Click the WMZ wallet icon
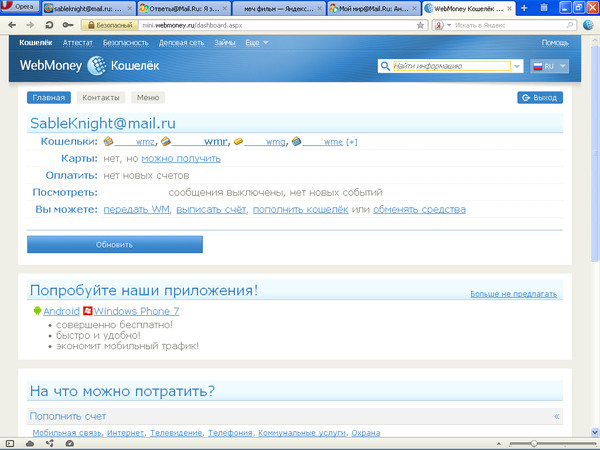 [108, 141]
